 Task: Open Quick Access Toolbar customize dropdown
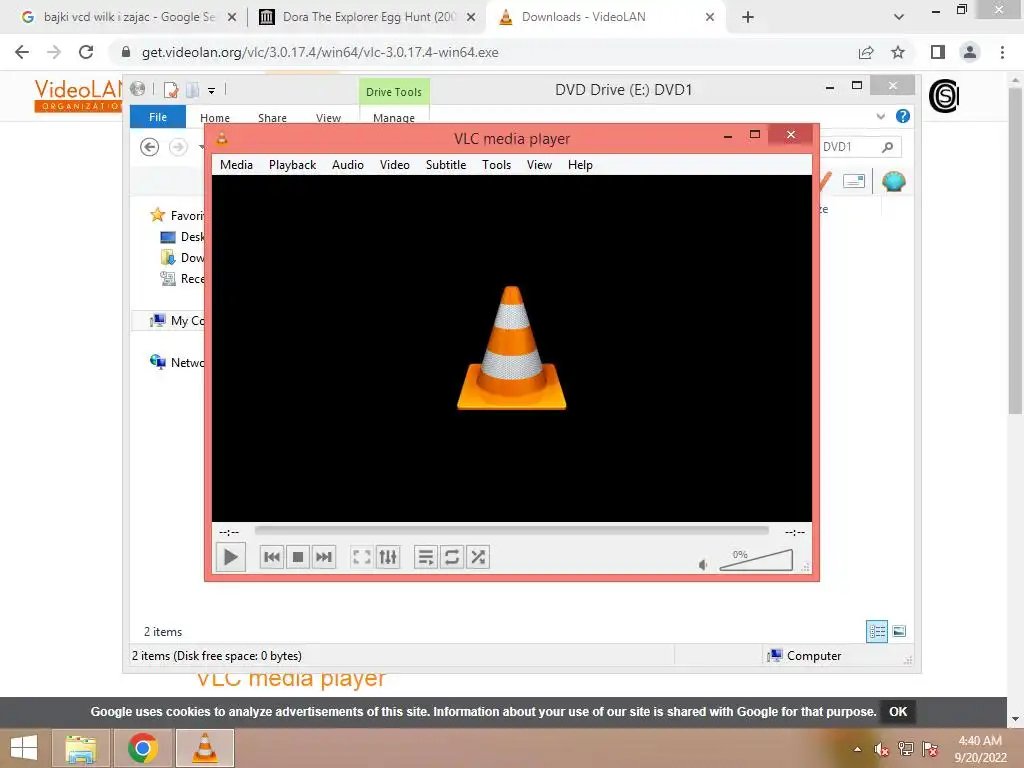coord(212,91)
